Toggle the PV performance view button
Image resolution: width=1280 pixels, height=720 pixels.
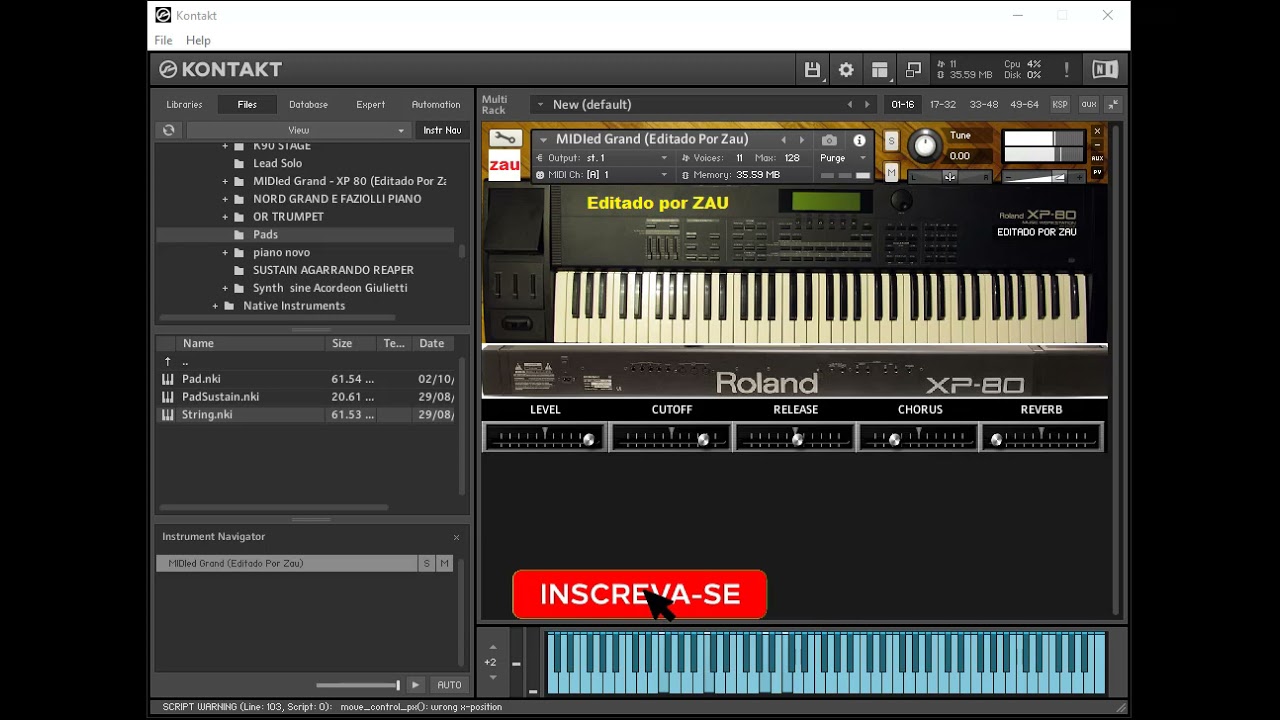coord(1097,172)
